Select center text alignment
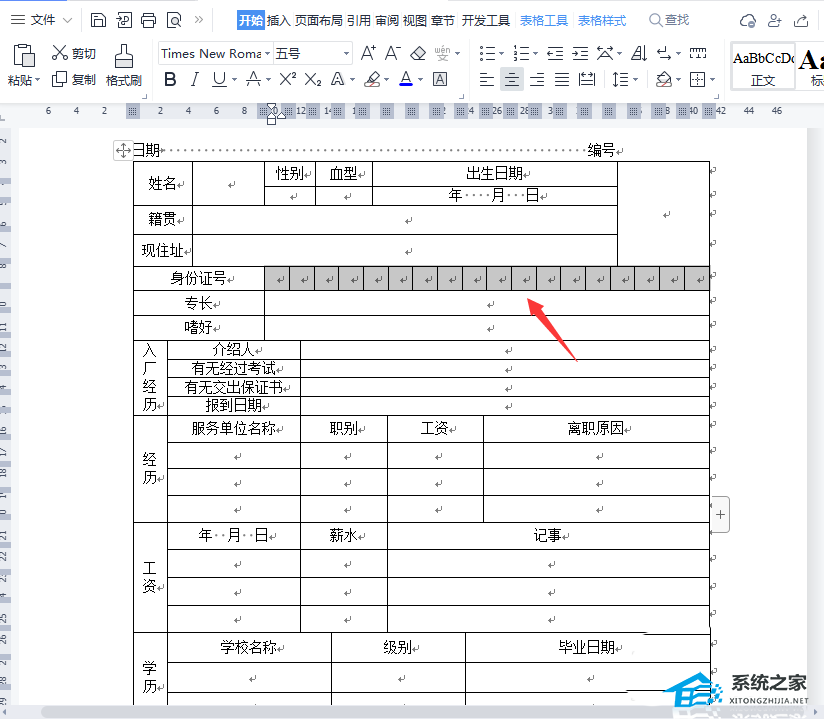The image size is (824, 719). point(512,79)
